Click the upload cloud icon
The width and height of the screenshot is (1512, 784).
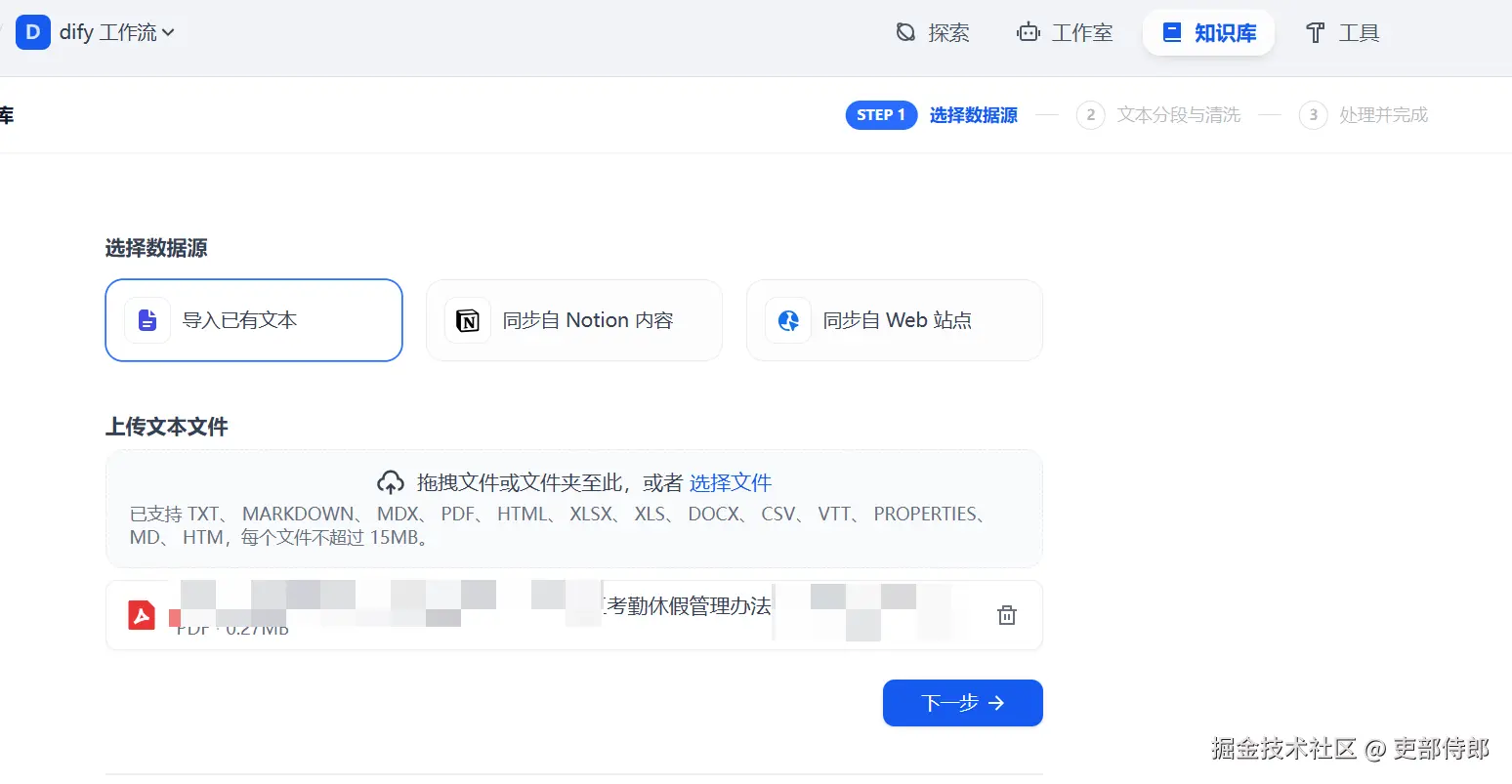[x=390, y=480]
